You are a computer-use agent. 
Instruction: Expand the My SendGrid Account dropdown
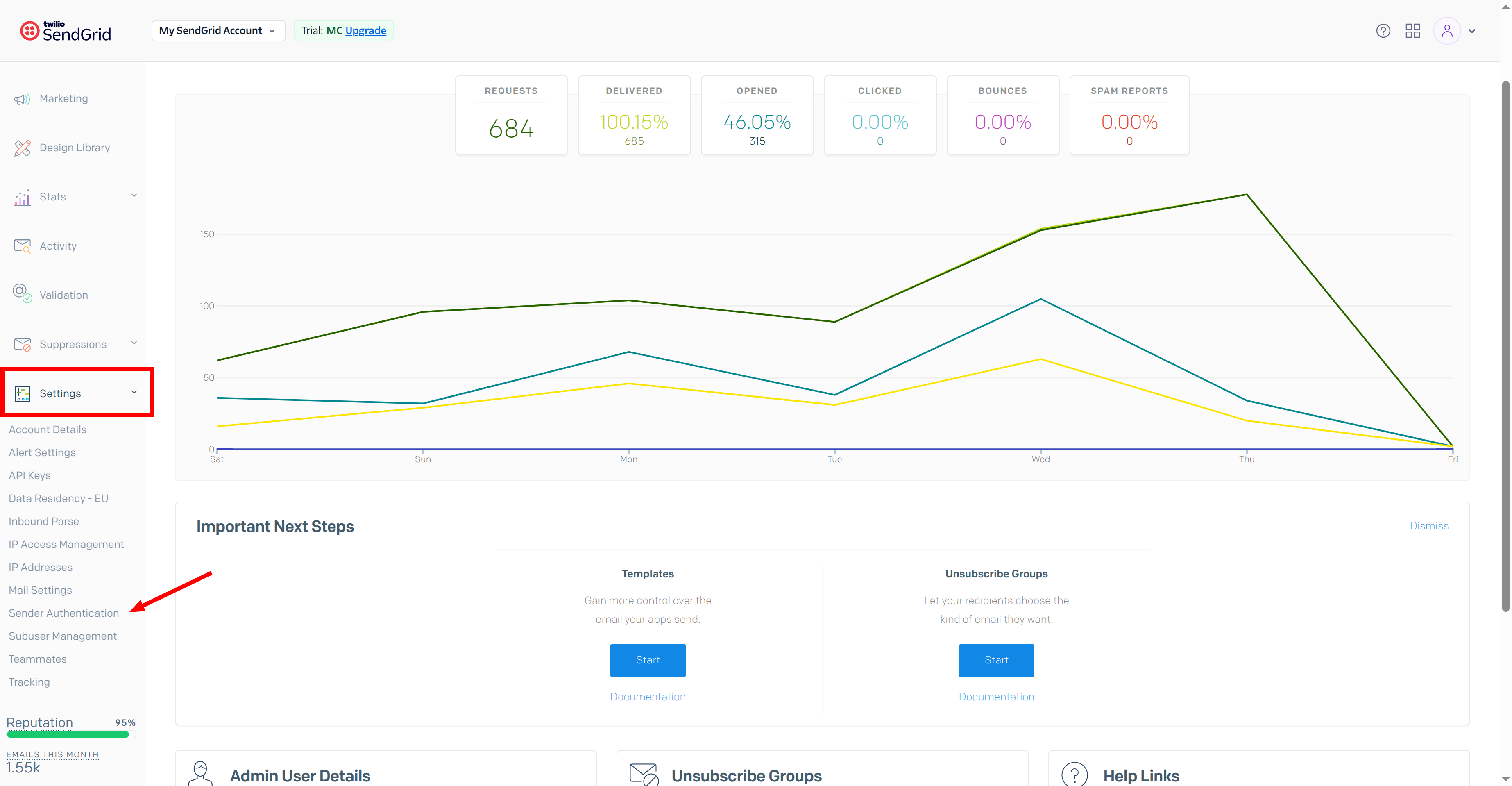click(x=218, y=30)
